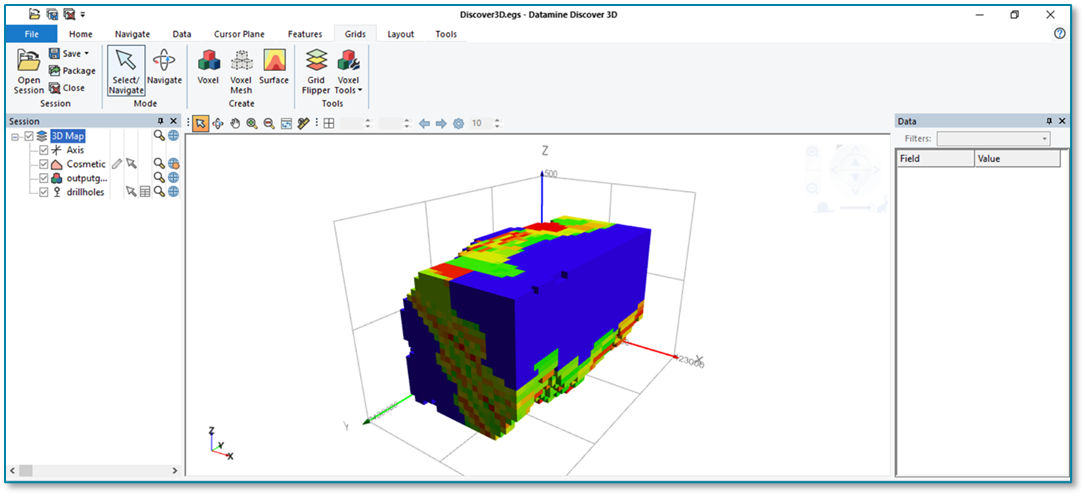1085x496 pixels.
Task: Zoom to outputg... layer magnifier
Action: click(159, 178)
